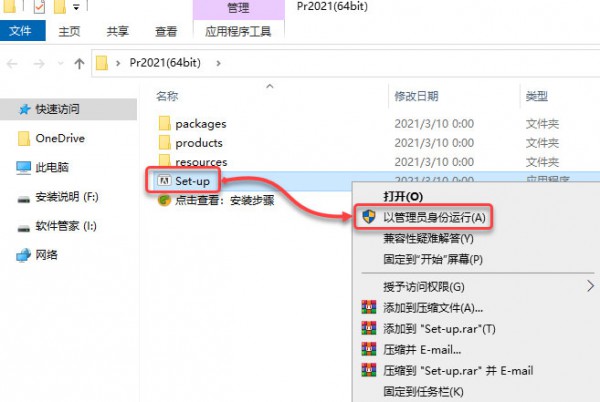Click the packages folder icon
This screenshot has width=600, height=402.
click(x=165, y=123)
